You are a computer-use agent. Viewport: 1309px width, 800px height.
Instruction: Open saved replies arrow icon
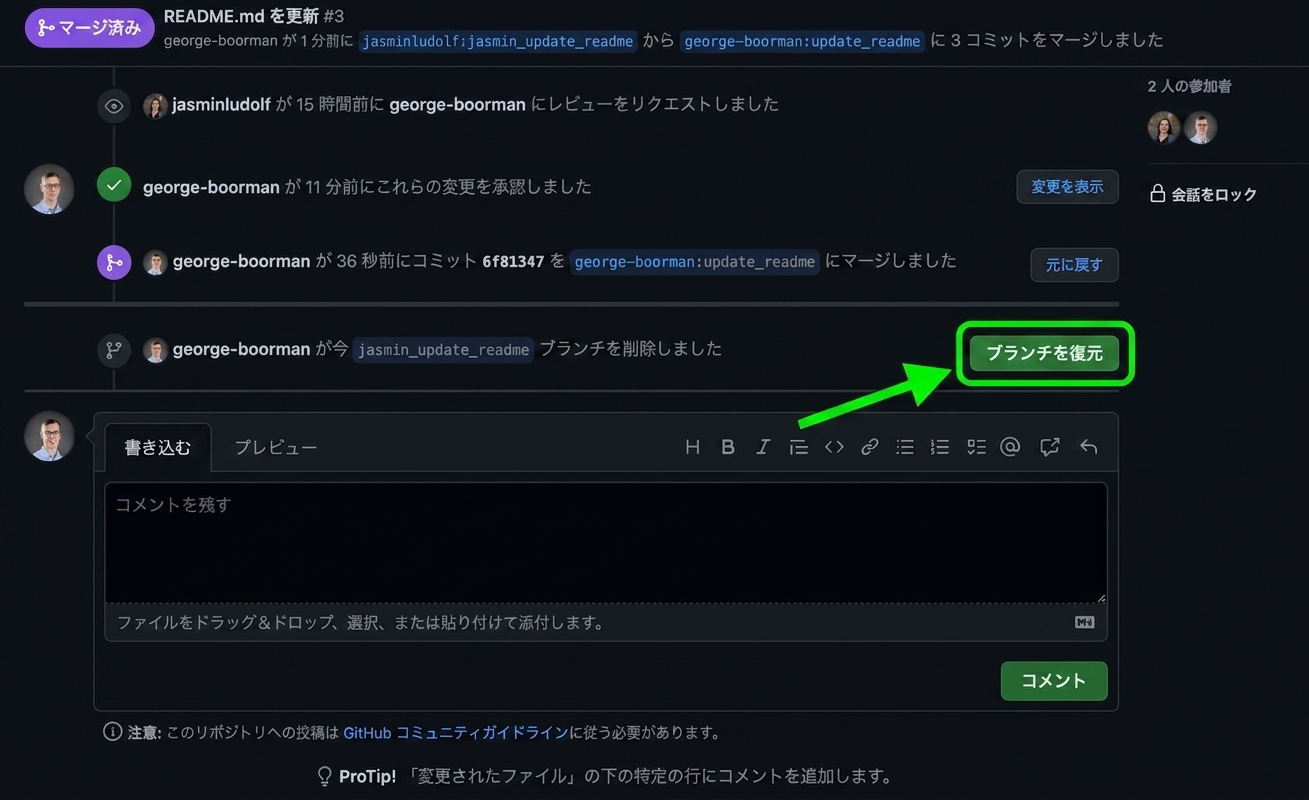(1089, 447)
